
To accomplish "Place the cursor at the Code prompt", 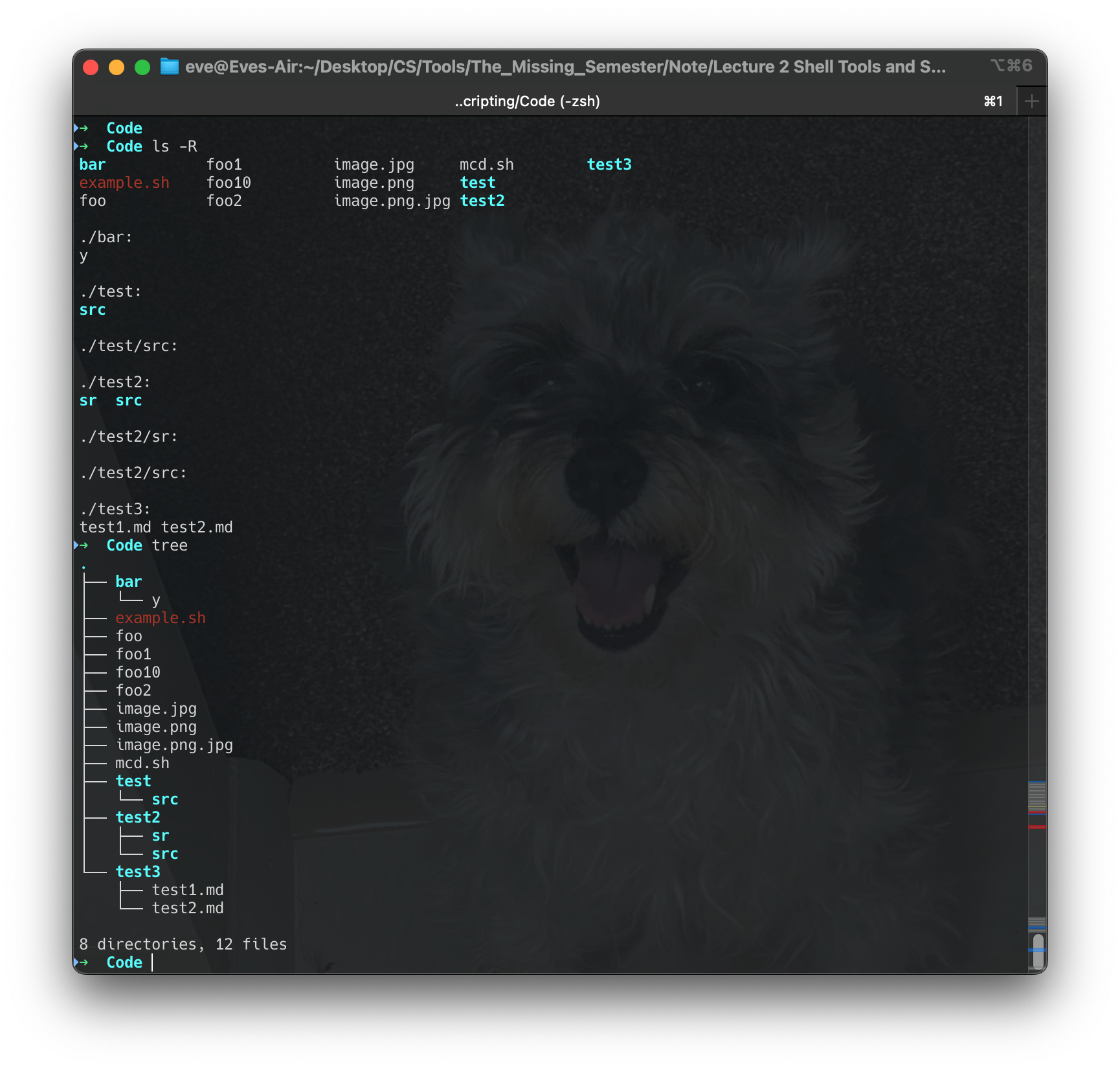I will pos(153,962).
